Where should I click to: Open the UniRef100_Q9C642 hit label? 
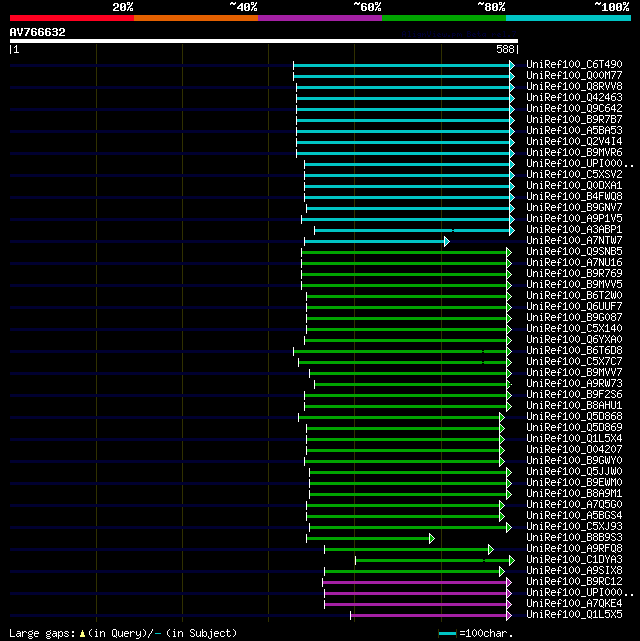[x=574, y=109]
